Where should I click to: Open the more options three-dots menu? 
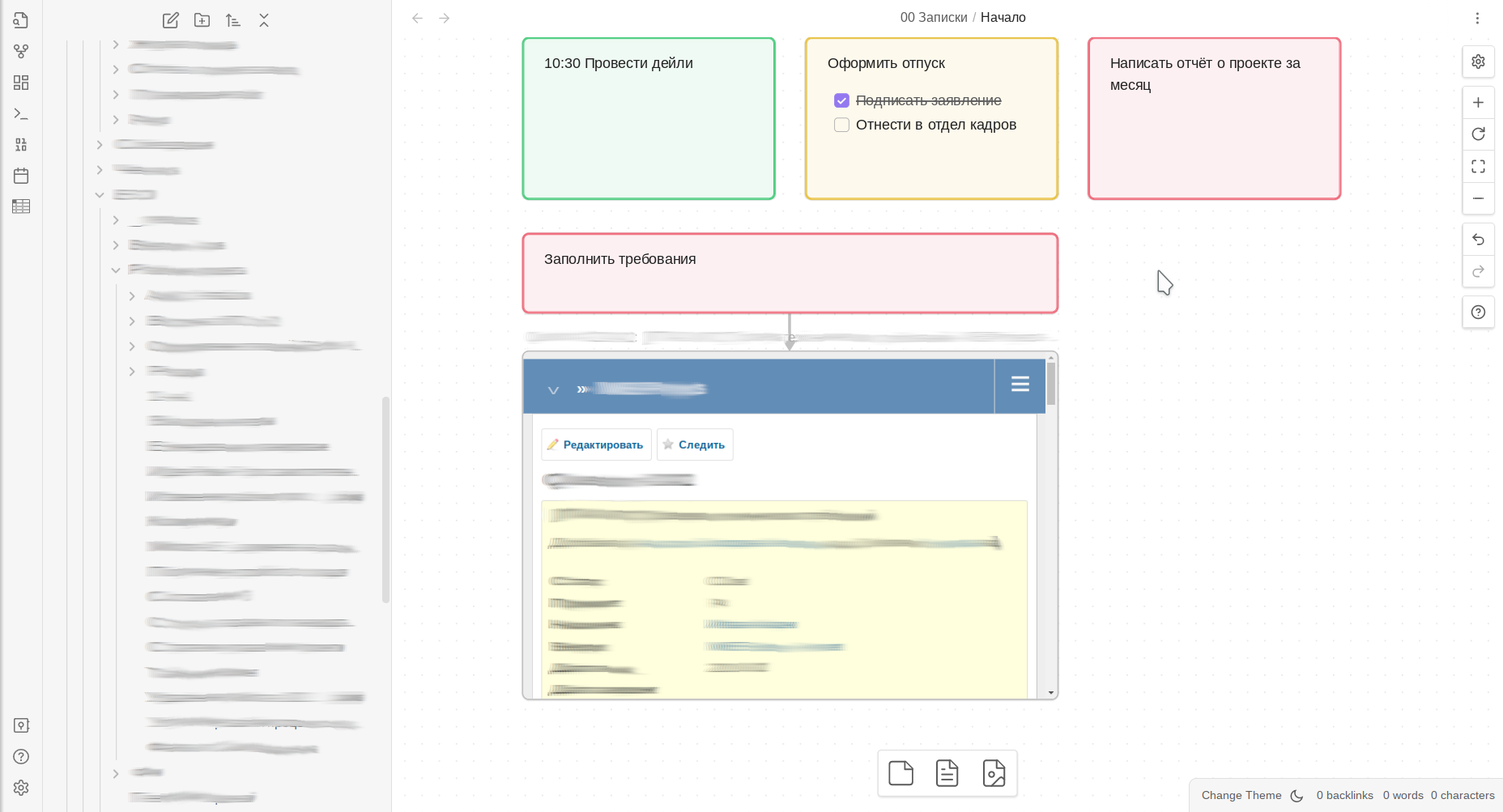1477,18
